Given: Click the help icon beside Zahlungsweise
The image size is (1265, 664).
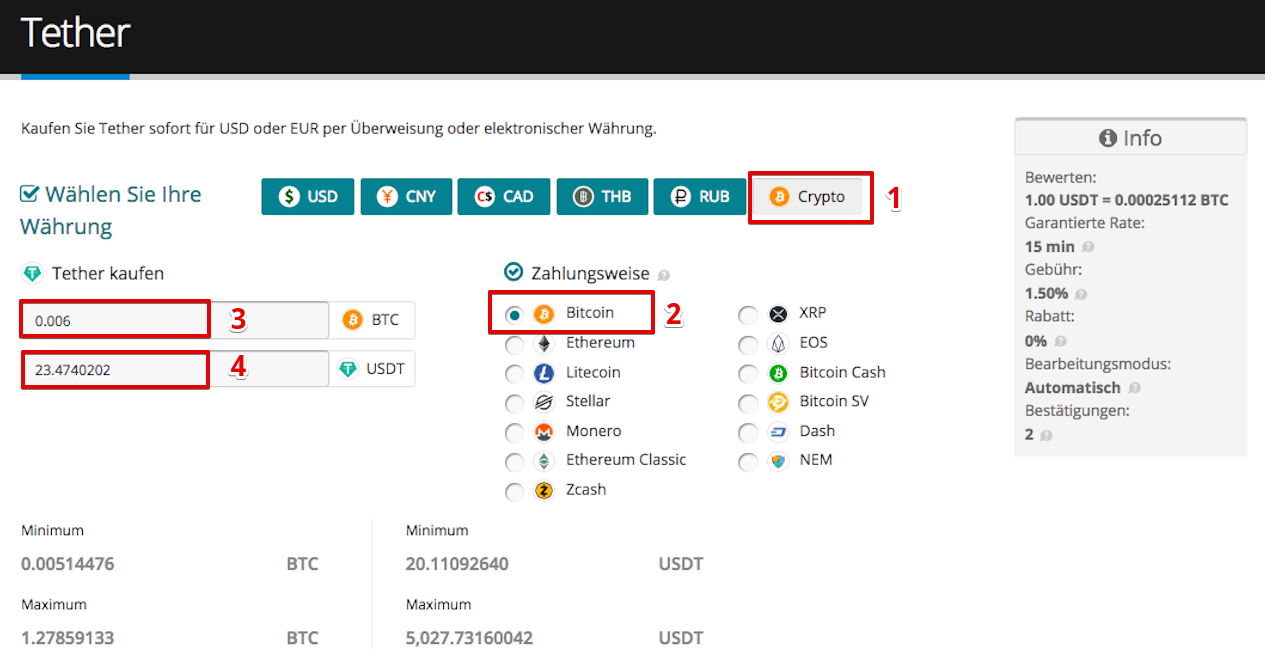Looking at the screenshot, I should point(663,275).
